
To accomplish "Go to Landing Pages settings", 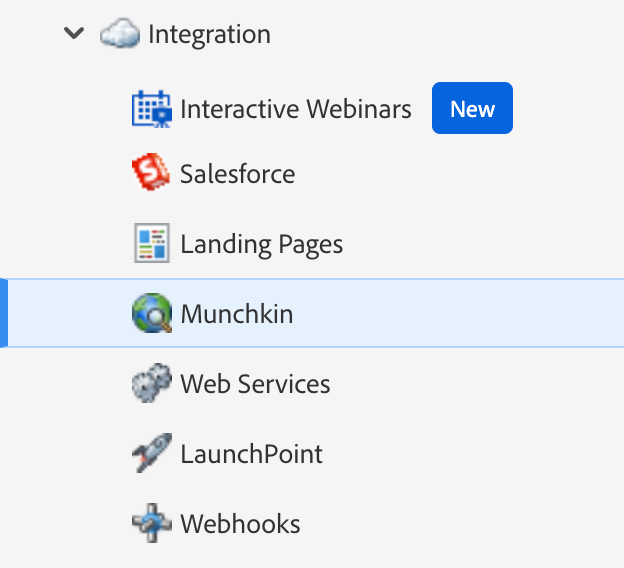I will [261, 244].
